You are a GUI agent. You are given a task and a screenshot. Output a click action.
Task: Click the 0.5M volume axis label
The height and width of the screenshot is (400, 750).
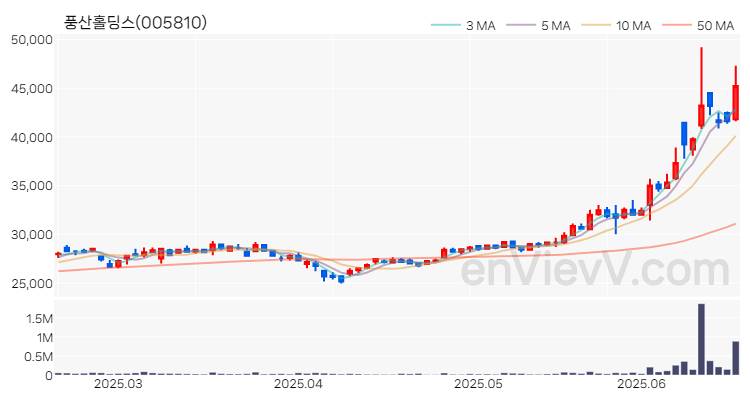click(38, 357)
